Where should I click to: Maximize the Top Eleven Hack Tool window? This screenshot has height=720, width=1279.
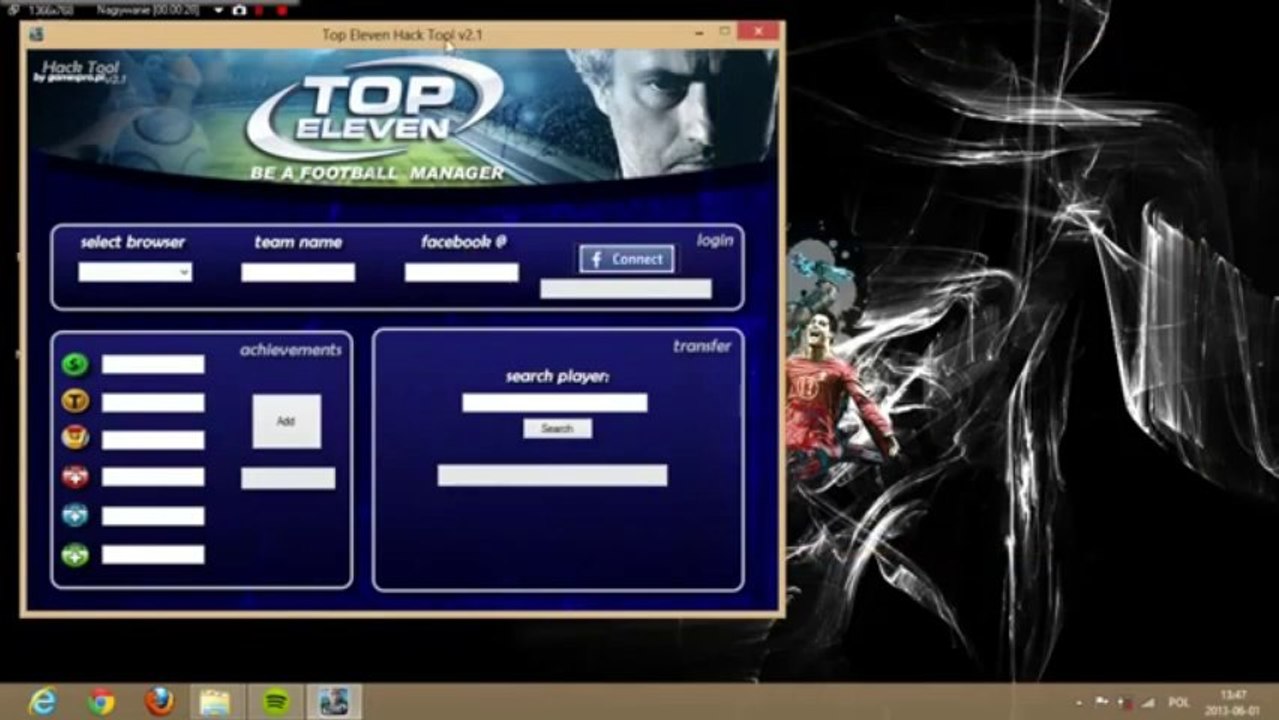[x=725, y=33]
